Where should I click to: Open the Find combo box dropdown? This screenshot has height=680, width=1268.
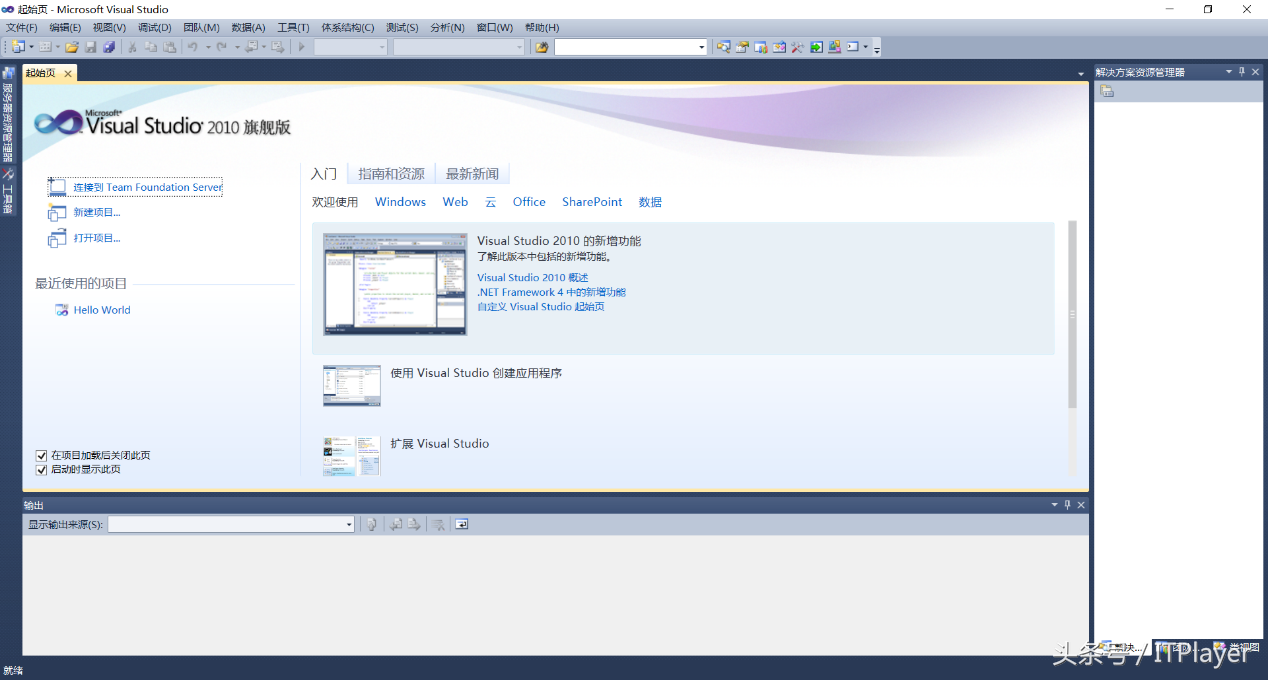coord(701,47)
